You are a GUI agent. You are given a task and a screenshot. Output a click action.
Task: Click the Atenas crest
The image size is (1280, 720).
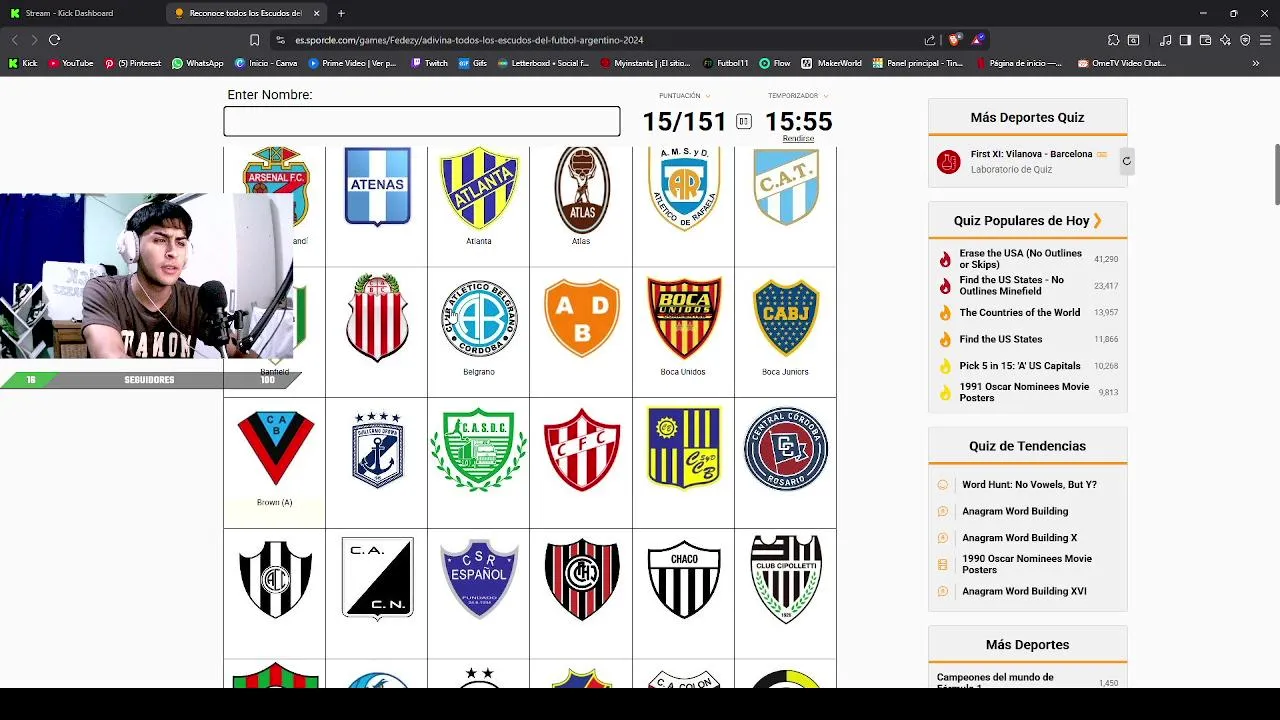pos(377,187)
